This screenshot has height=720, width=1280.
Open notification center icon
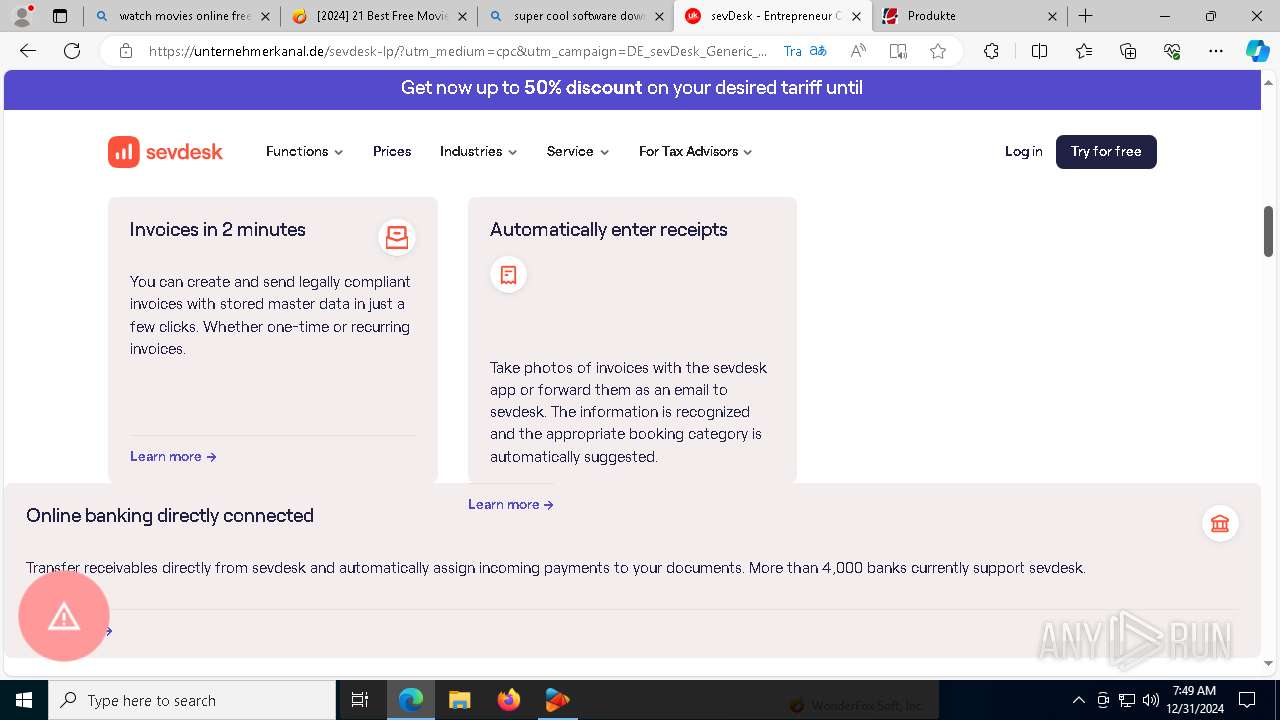click(x=1247, y=700)
